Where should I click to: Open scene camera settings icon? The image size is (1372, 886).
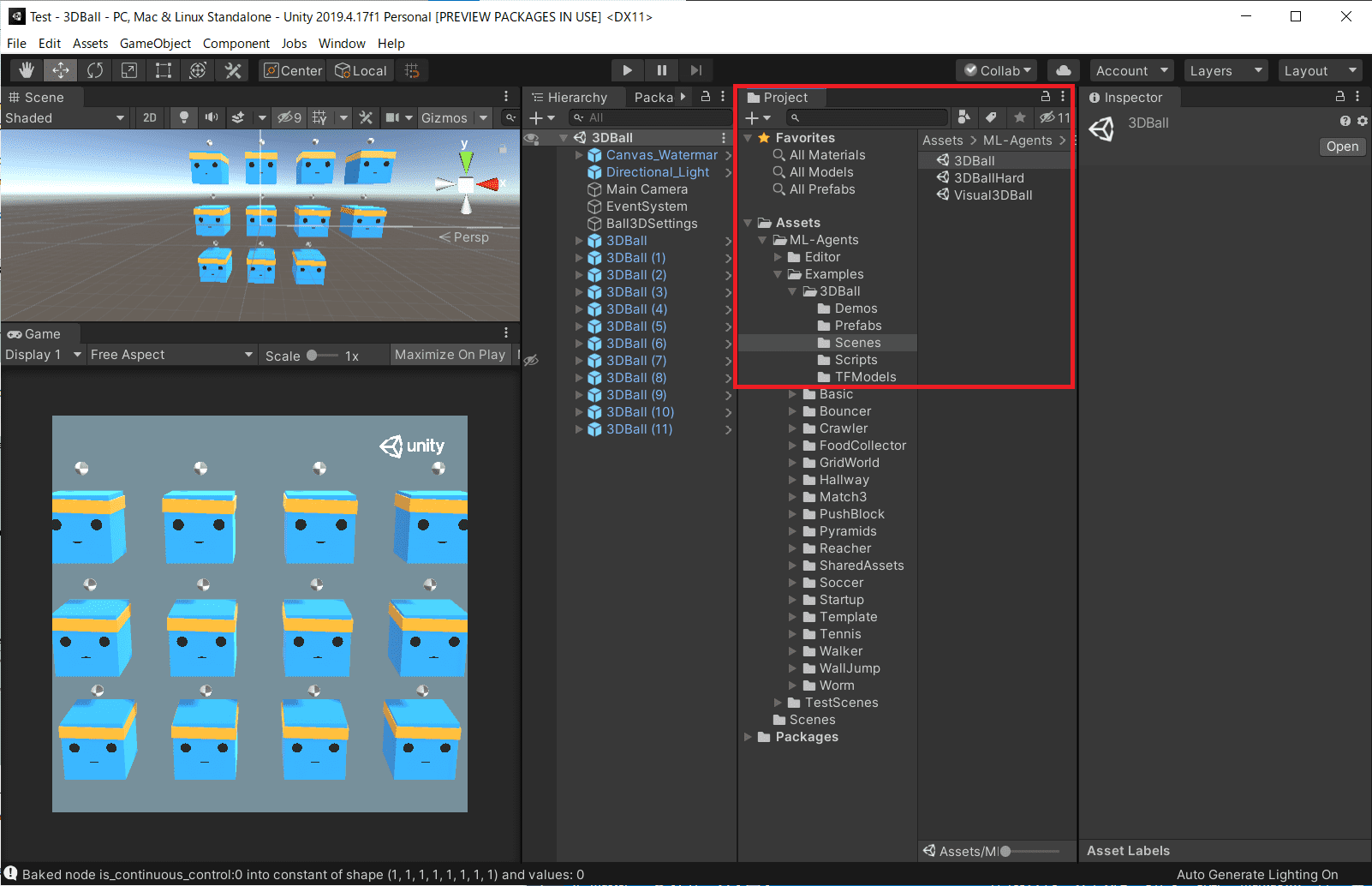pyautogui.click(x=392, y=117)
